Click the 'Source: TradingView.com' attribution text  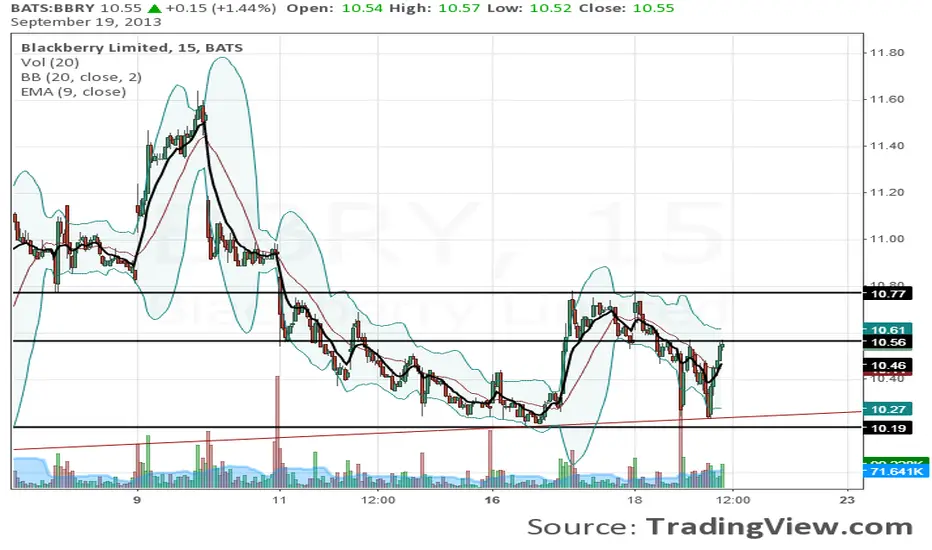click(x=720, y=527)
